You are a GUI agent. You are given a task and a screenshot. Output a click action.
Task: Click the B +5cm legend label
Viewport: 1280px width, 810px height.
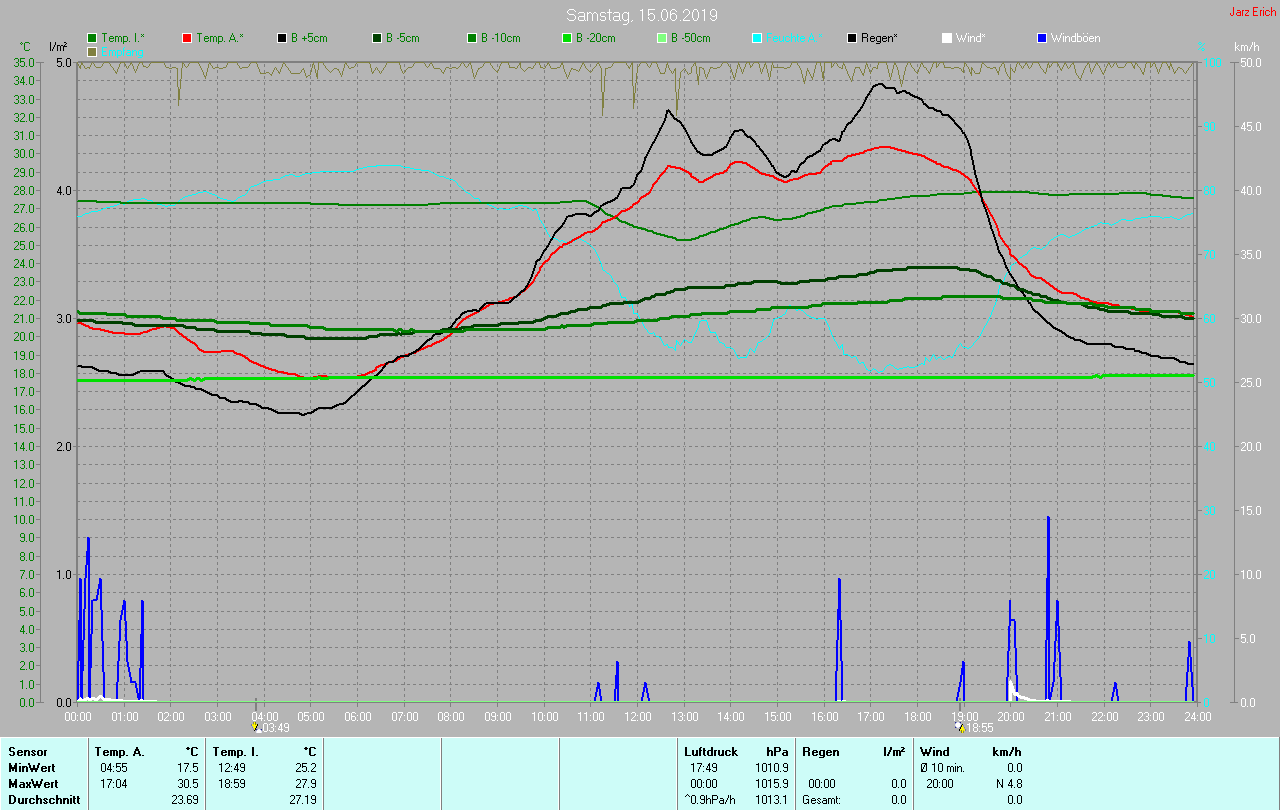309,38
